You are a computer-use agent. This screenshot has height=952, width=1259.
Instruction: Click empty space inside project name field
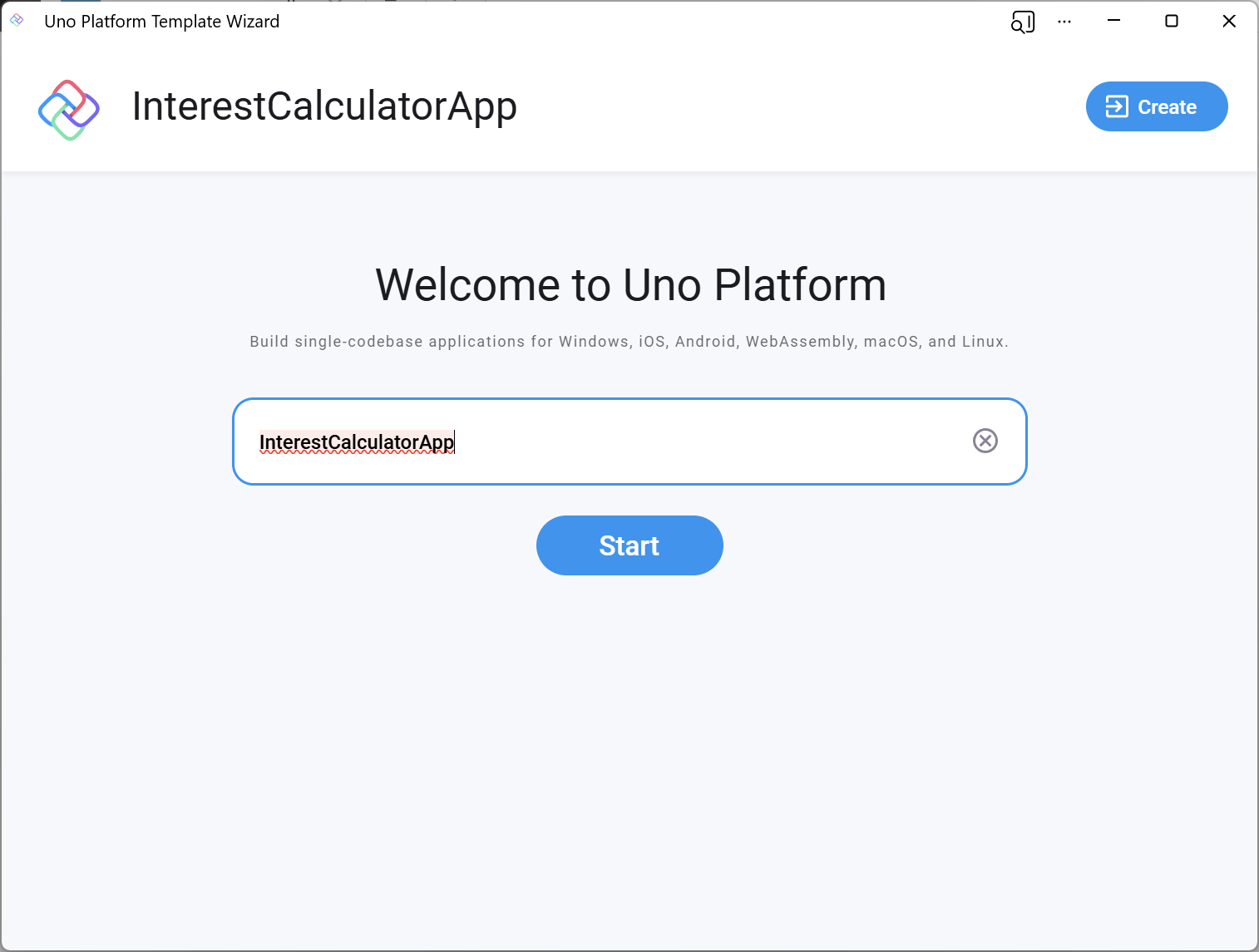point(707,441)
